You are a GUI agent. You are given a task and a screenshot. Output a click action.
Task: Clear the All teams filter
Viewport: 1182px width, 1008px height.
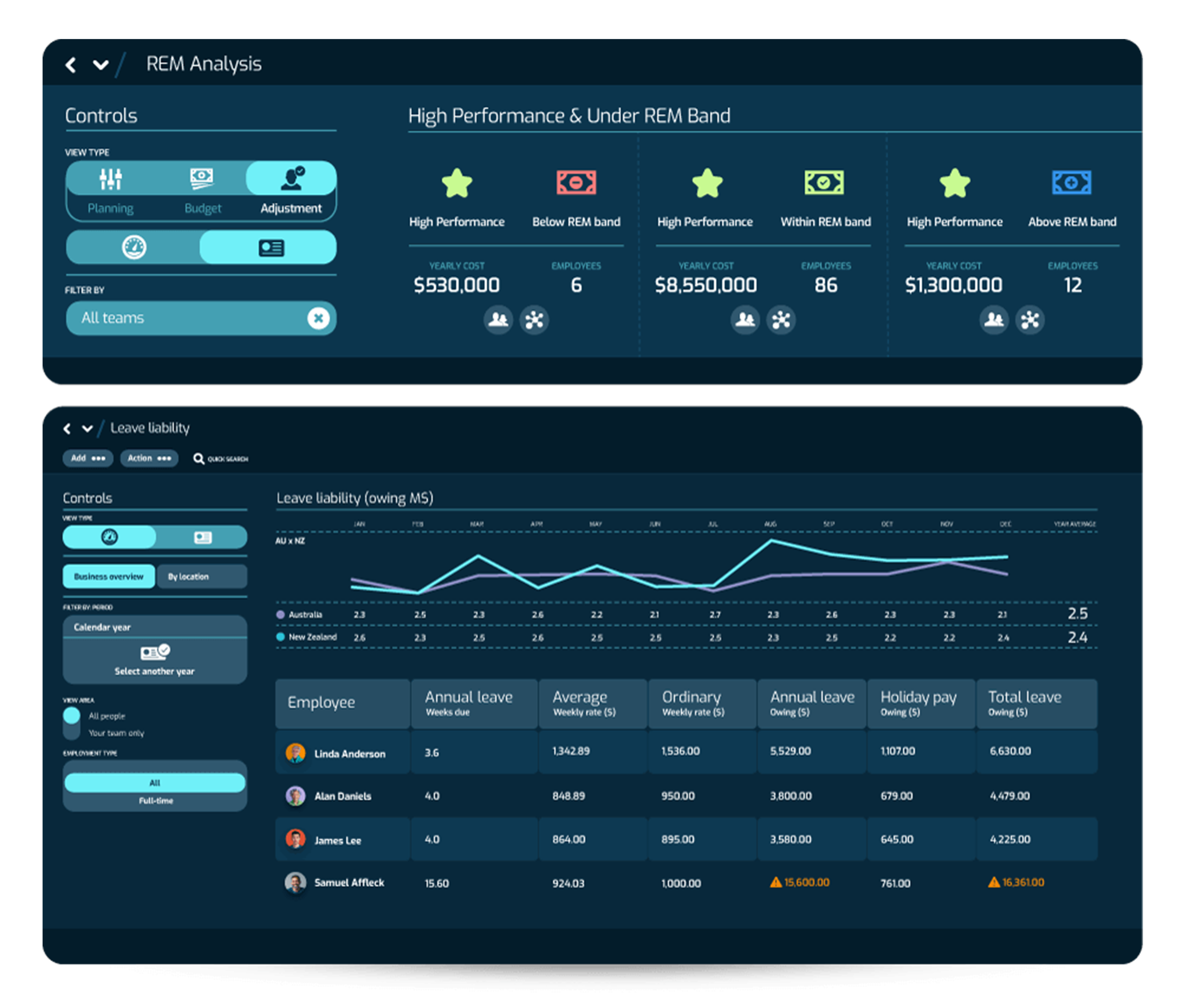[318, 318]
